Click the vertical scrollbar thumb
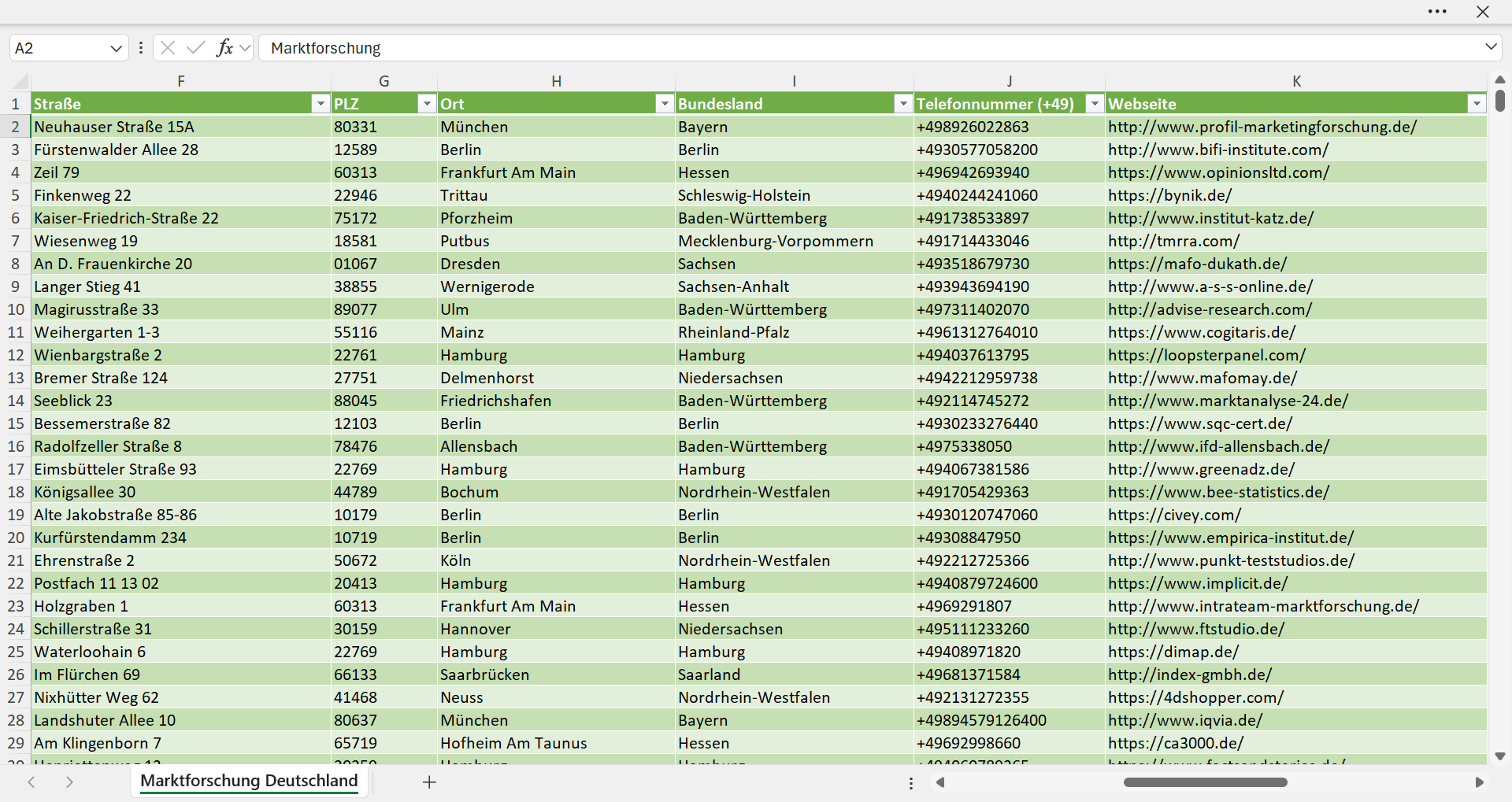 pyautogui.click(x=1500, y=101)
